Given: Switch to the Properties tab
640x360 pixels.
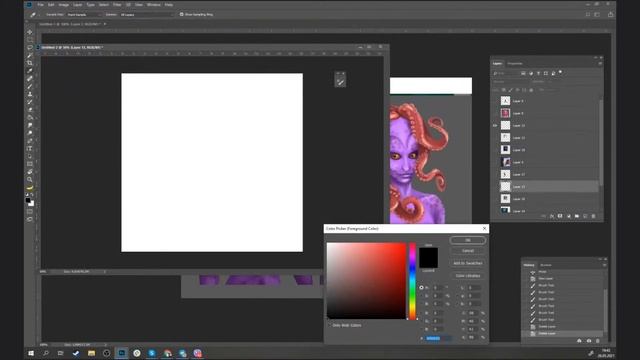Looking at the screenshot, I should (515, 64).
